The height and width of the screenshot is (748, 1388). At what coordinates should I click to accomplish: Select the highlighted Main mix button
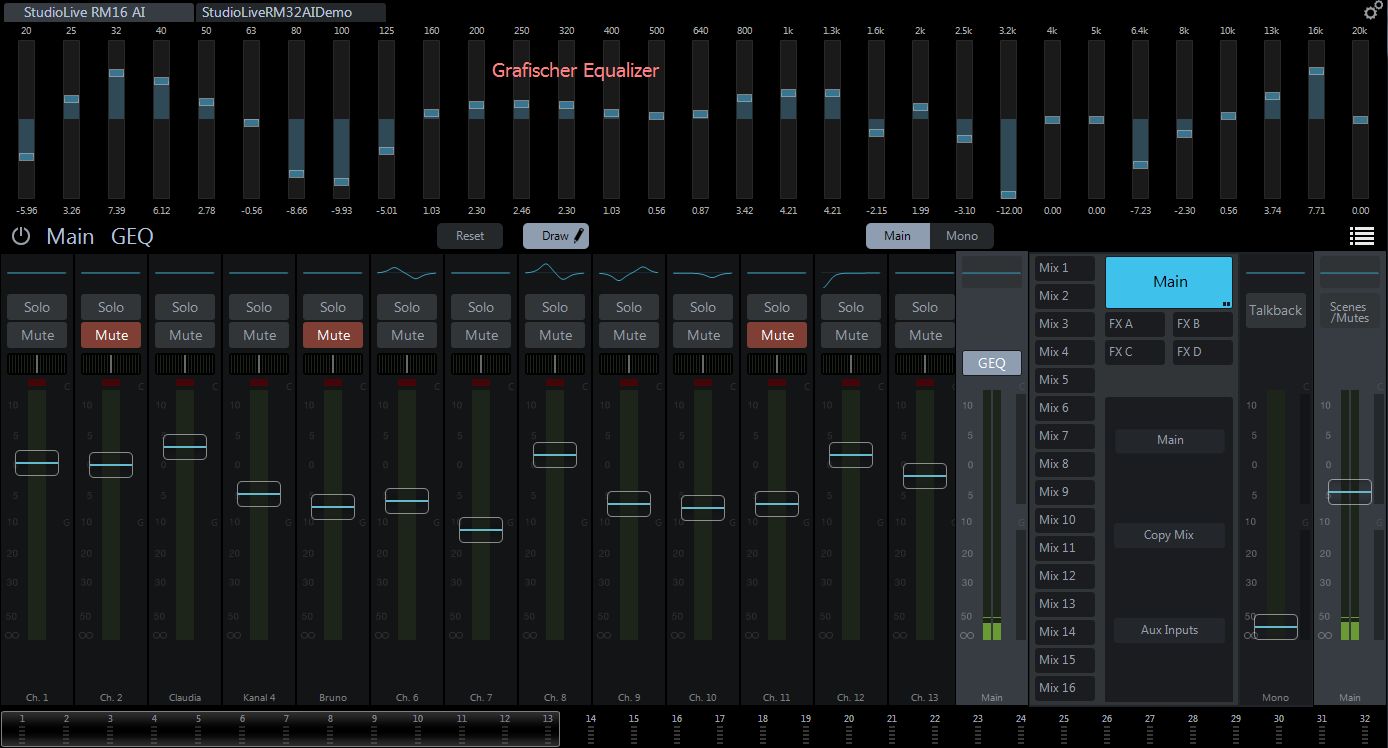[x=1169, y=282]
